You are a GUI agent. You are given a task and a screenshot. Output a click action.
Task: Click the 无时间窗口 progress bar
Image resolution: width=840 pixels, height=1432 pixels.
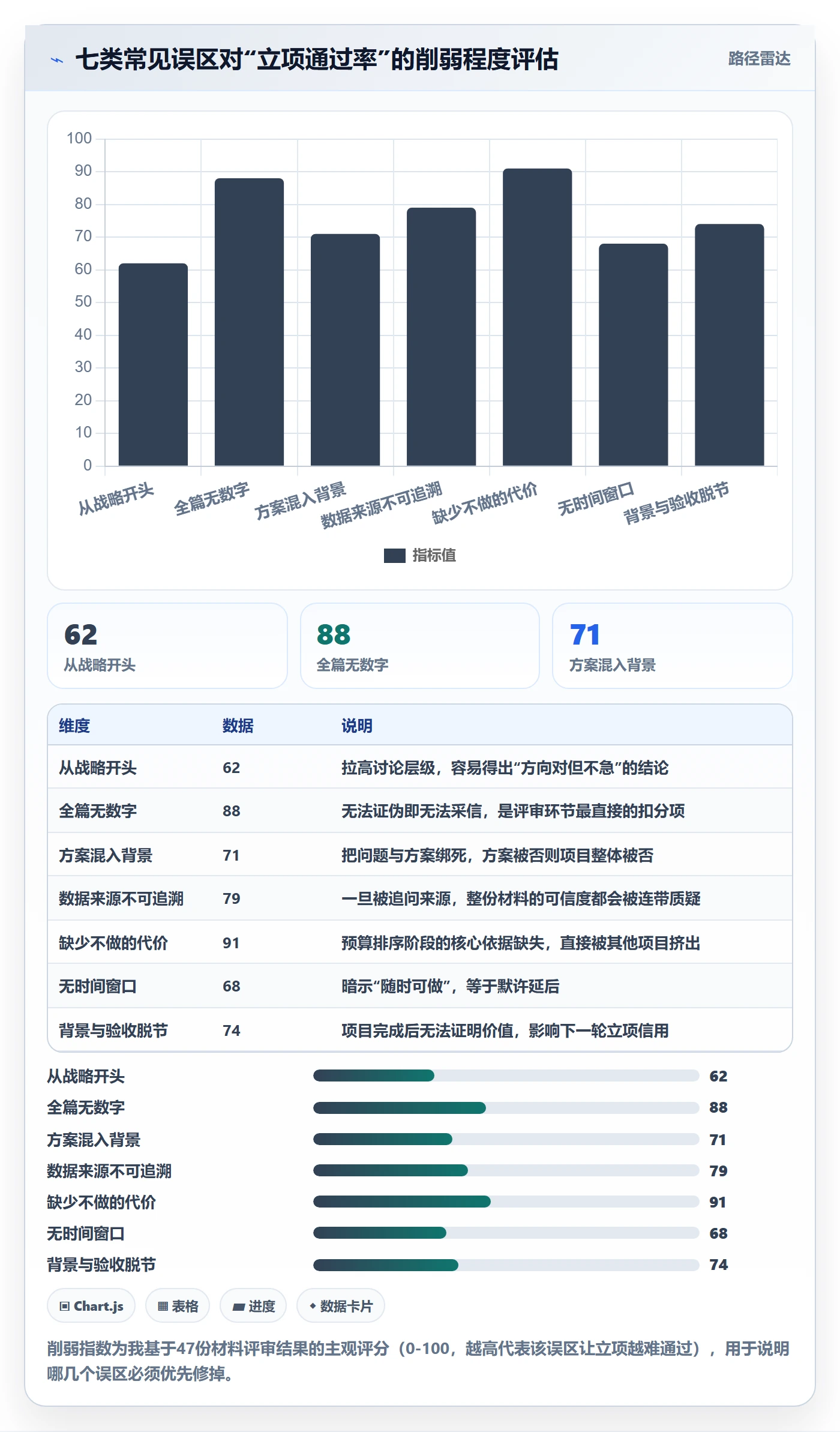click(x=506, y=1233)
